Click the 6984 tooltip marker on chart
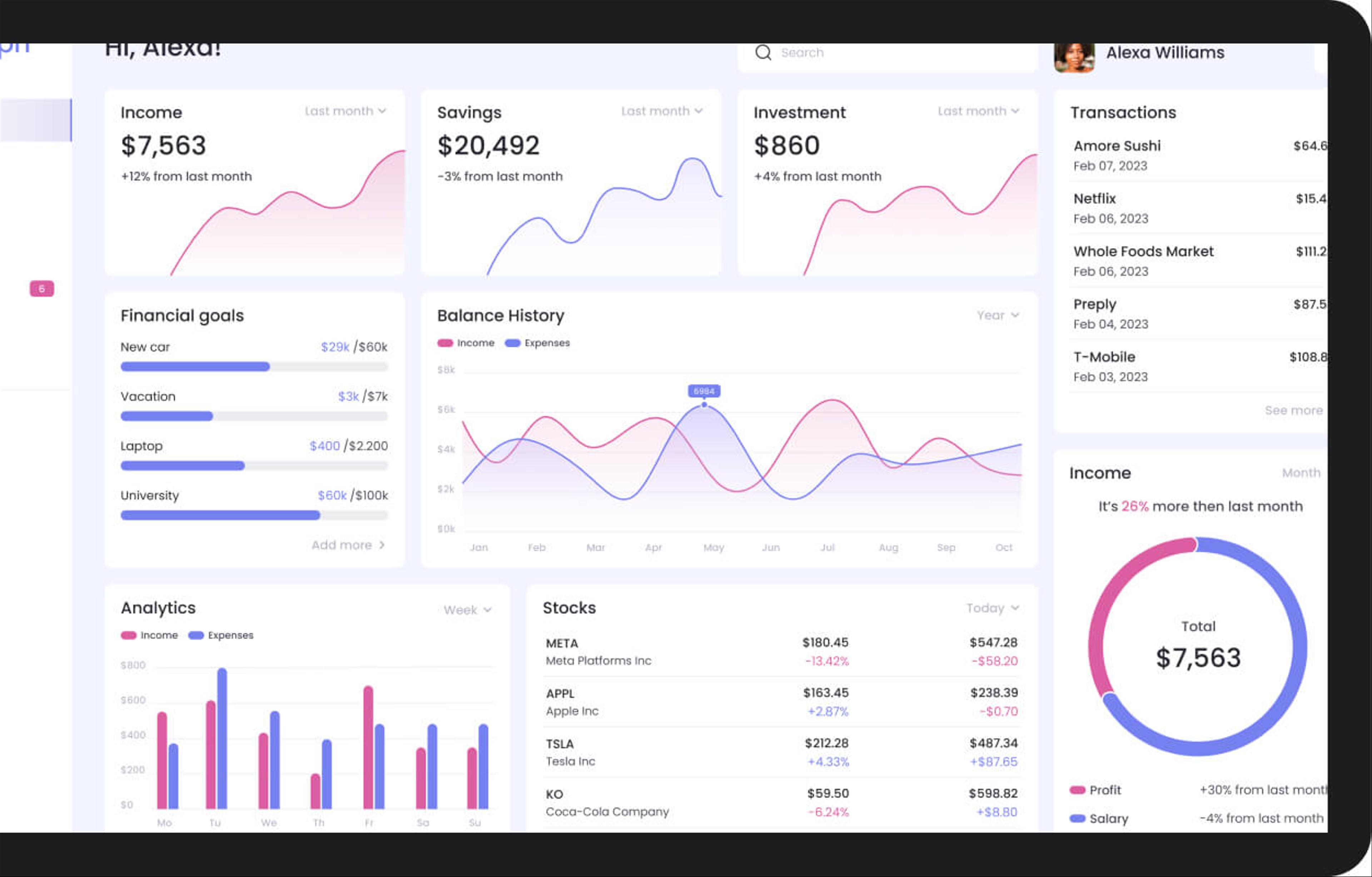Screen dimensions: 1372x877 tap(704, 391)
